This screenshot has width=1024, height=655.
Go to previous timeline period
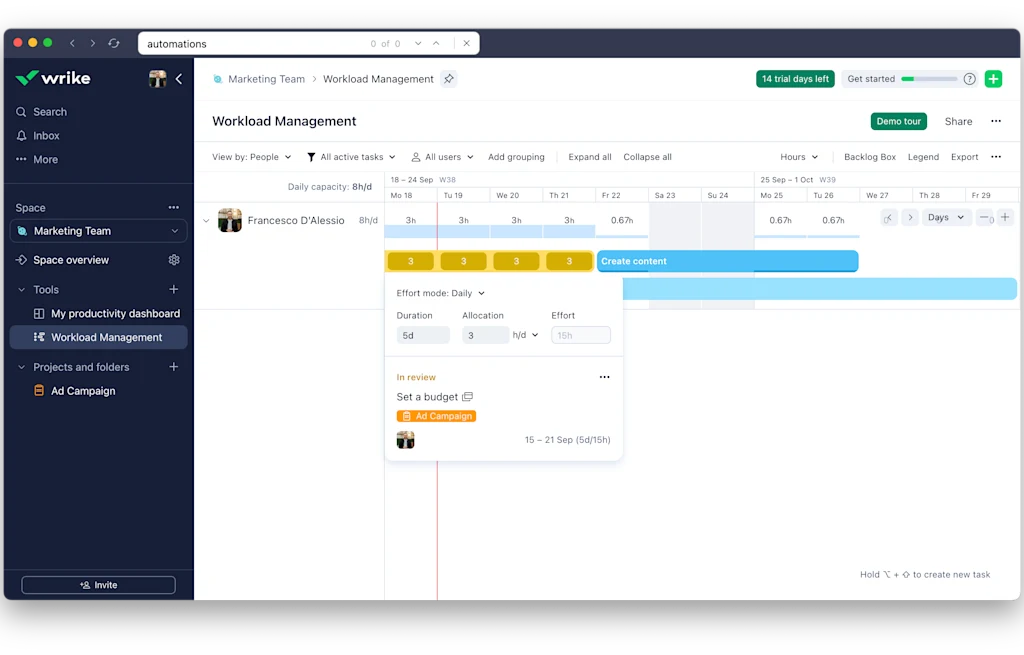coord(889,218)
